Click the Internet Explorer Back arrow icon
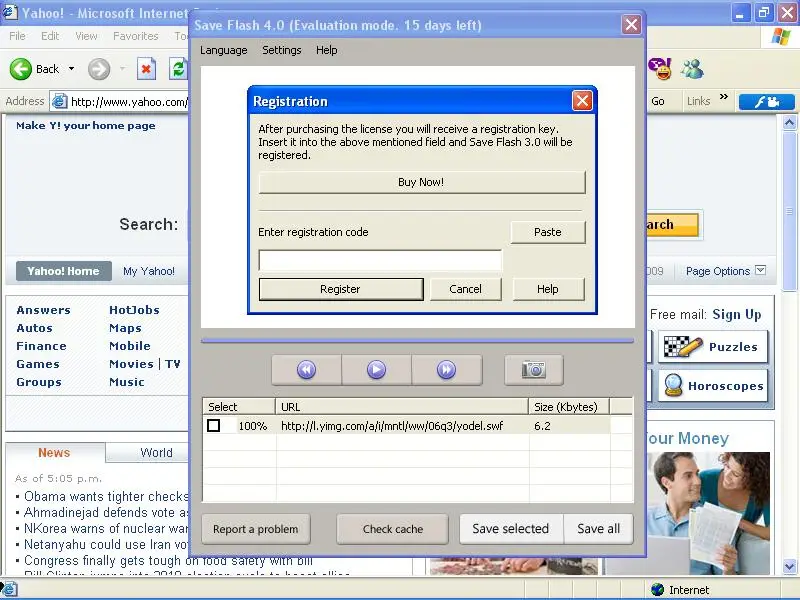The width and height of the screenshot is (800, 600). coord(21,69)
